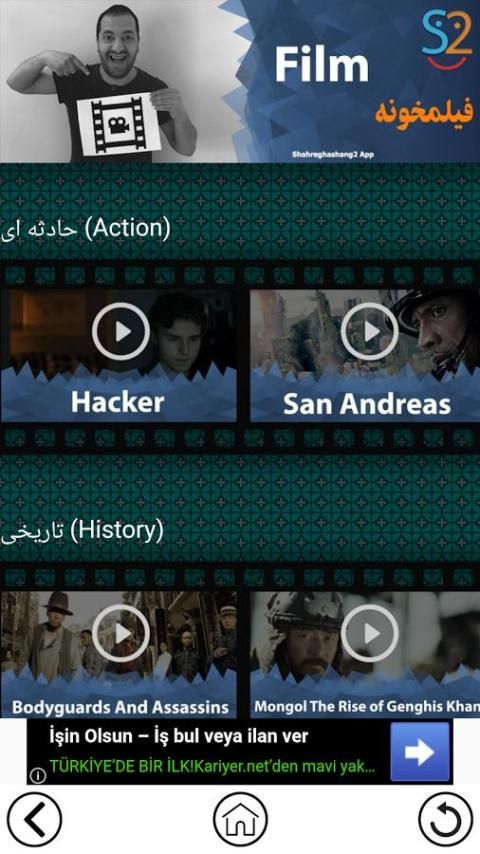Play Mongol The Rise of Genghis Khan

tap(370, 633)
